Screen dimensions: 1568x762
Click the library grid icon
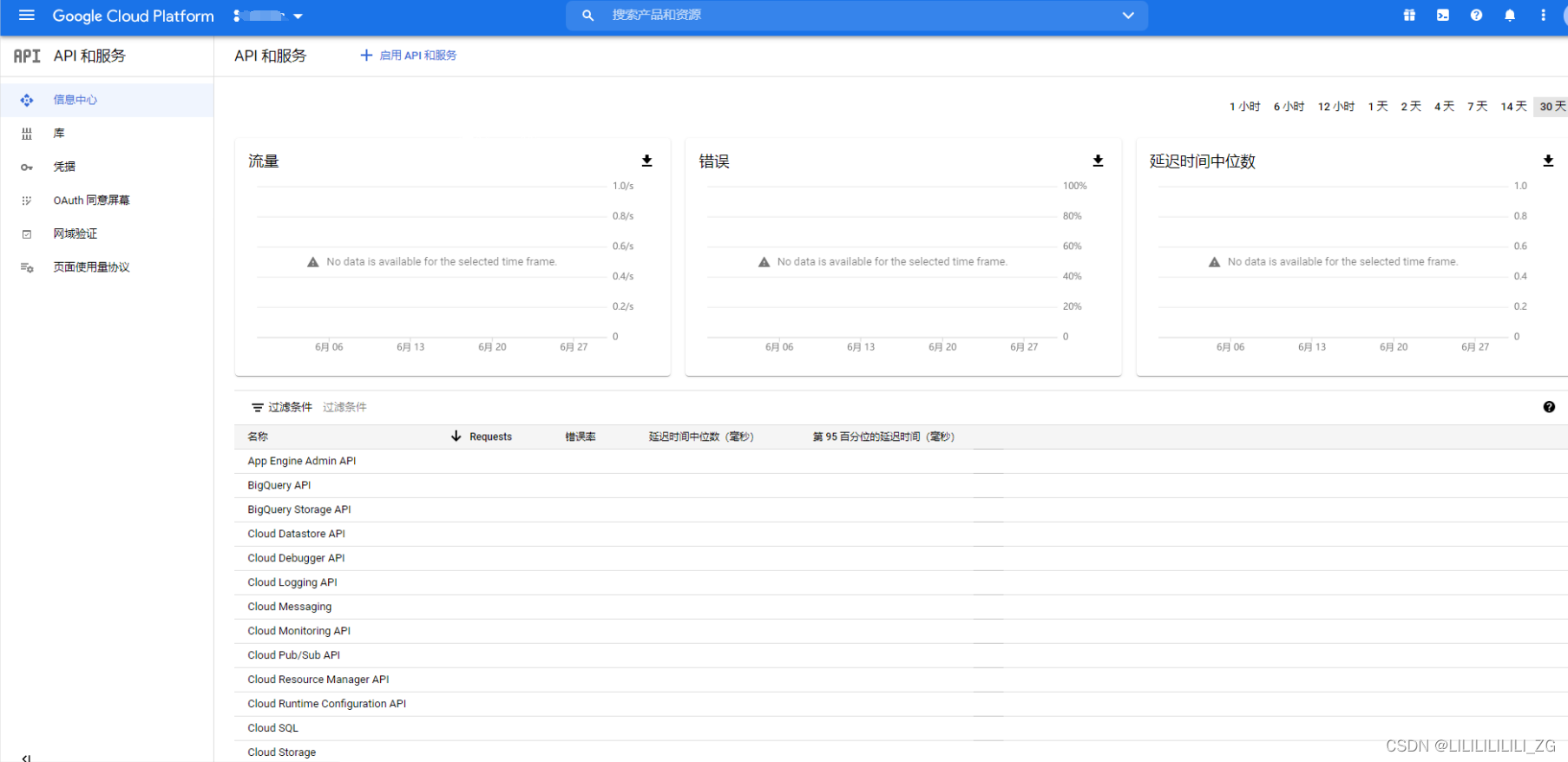coord(27,134)
